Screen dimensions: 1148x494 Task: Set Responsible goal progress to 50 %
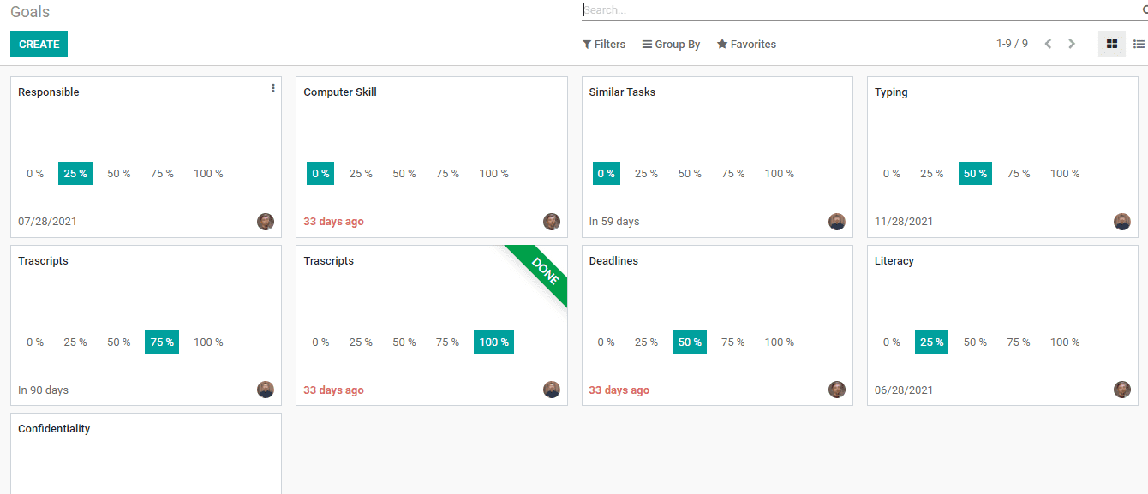119,173
